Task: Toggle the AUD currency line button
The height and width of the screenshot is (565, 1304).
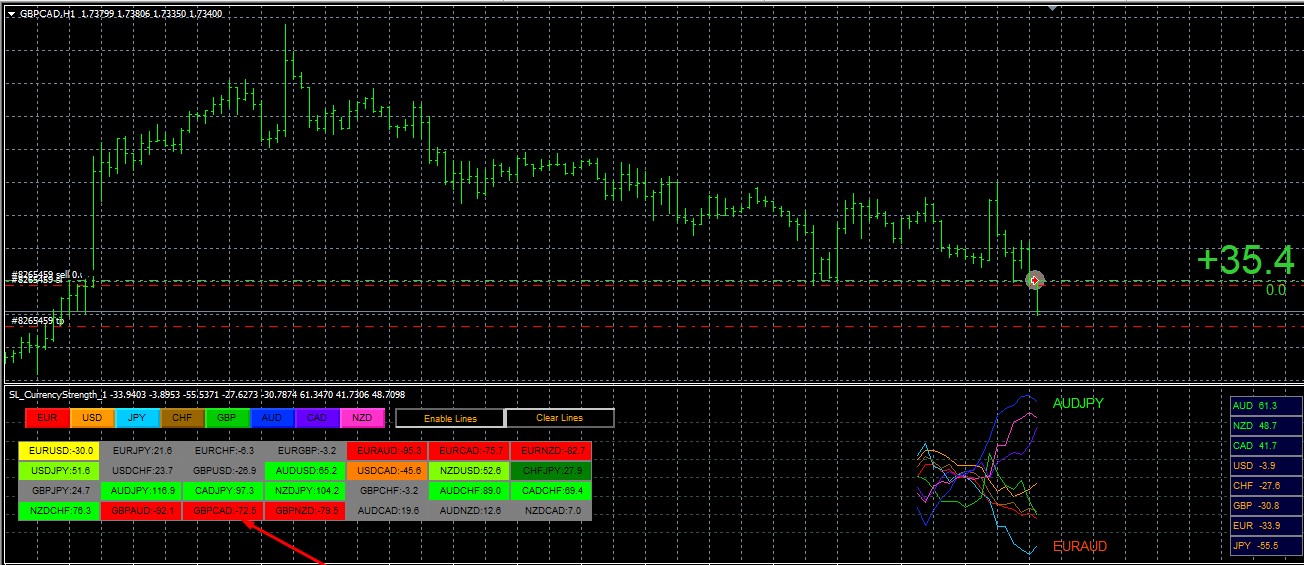Action: click(272, 417)
